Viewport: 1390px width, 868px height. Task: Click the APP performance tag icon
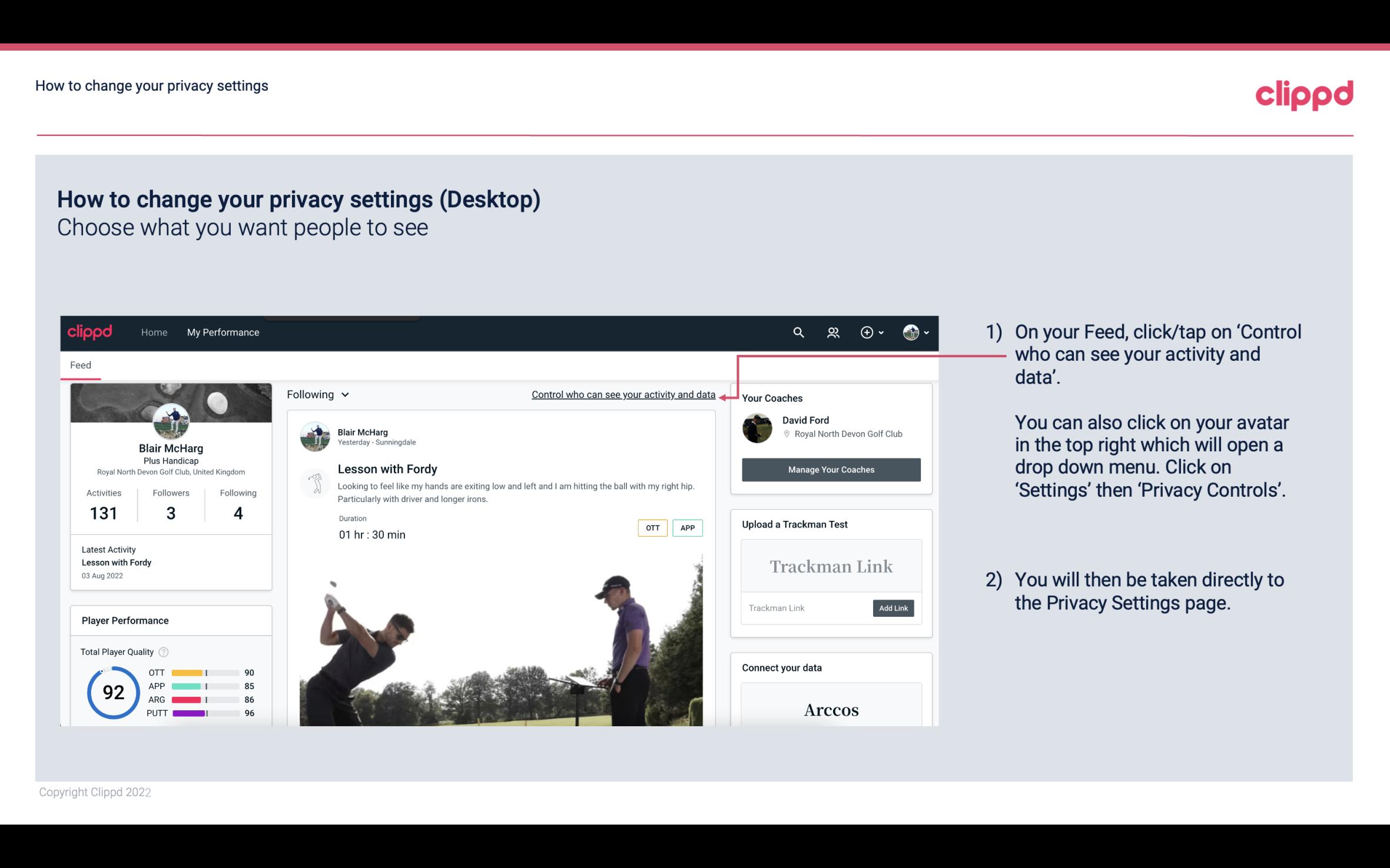click(x=688, y=528)
